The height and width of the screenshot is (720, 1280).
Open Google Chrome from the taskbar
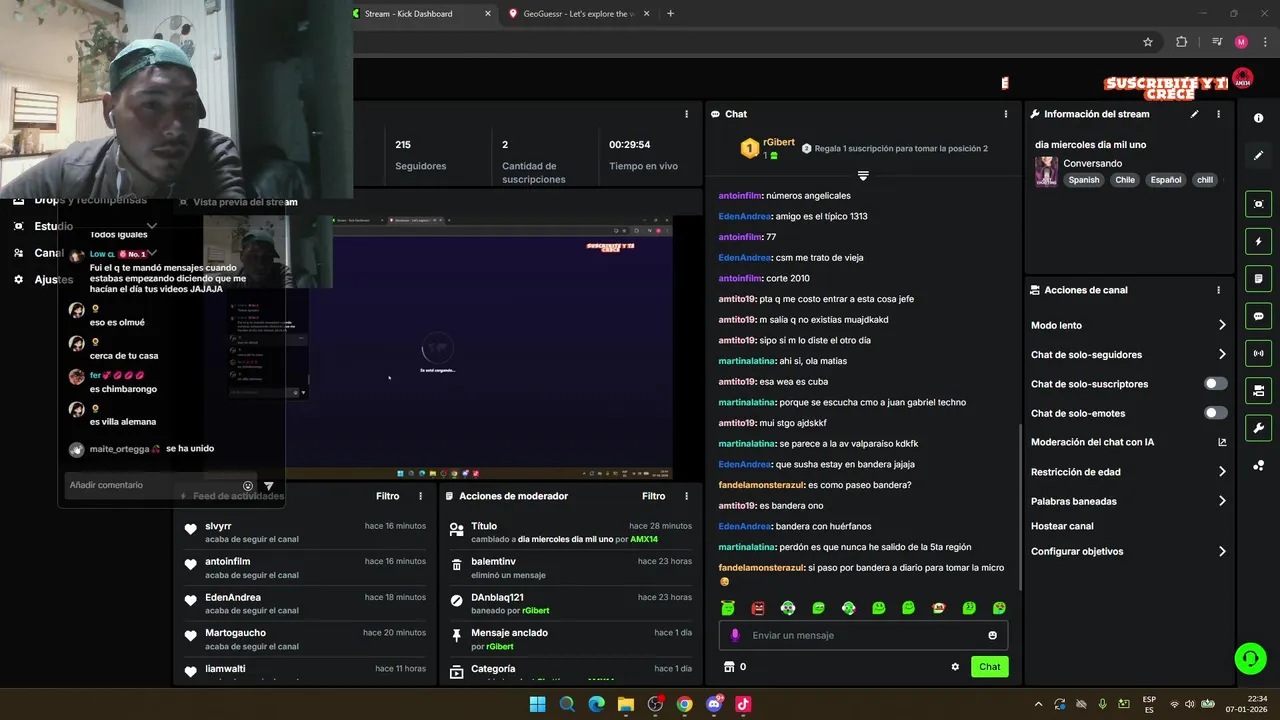(684, 704)
